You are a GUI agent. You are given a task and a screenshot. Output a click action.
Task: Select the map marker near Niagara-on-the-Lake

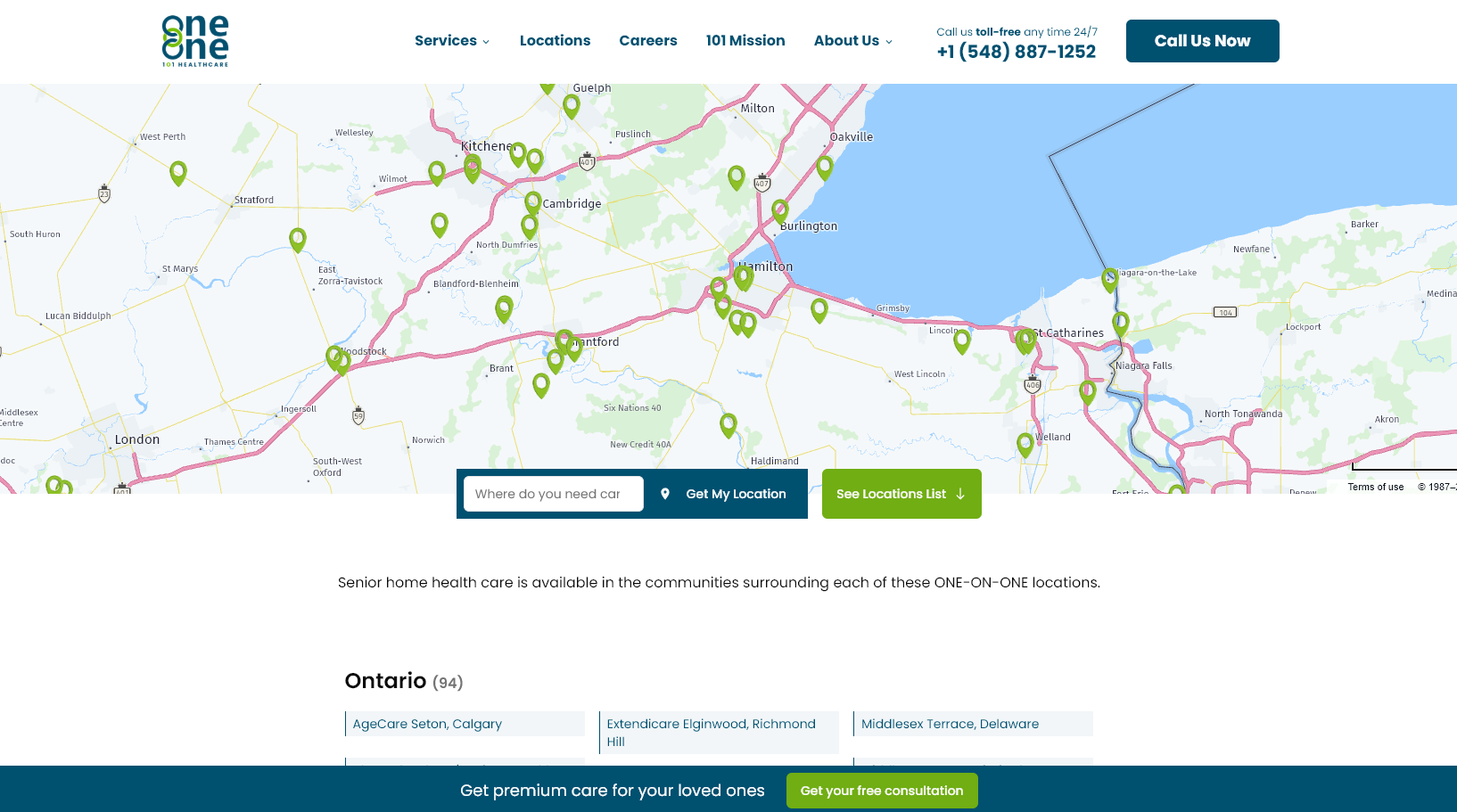(x=1109, y=279)
